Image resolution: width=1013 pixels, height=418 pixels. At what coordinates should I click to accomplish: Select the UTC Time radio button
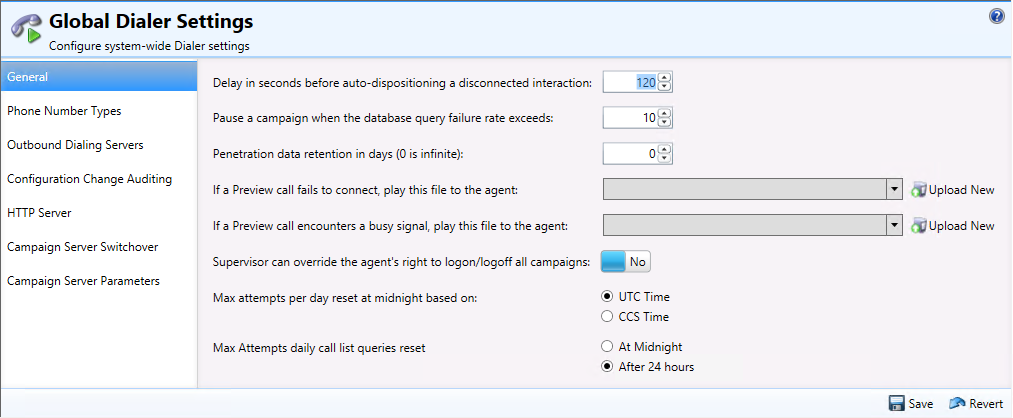[607, 296]
